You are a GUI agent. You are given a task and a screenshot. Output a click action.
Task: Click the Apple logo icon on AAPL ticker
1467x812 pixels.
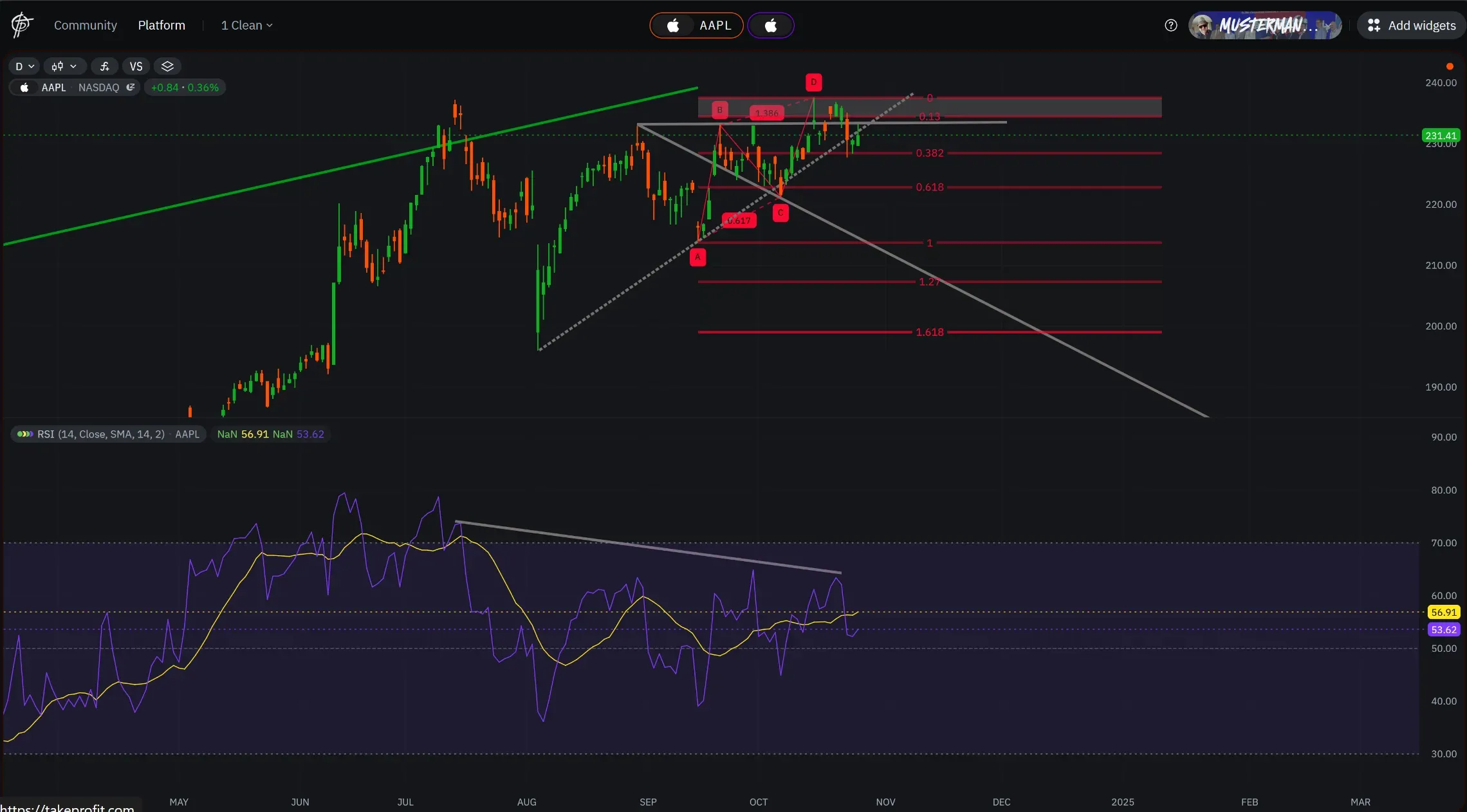(26, 88)
